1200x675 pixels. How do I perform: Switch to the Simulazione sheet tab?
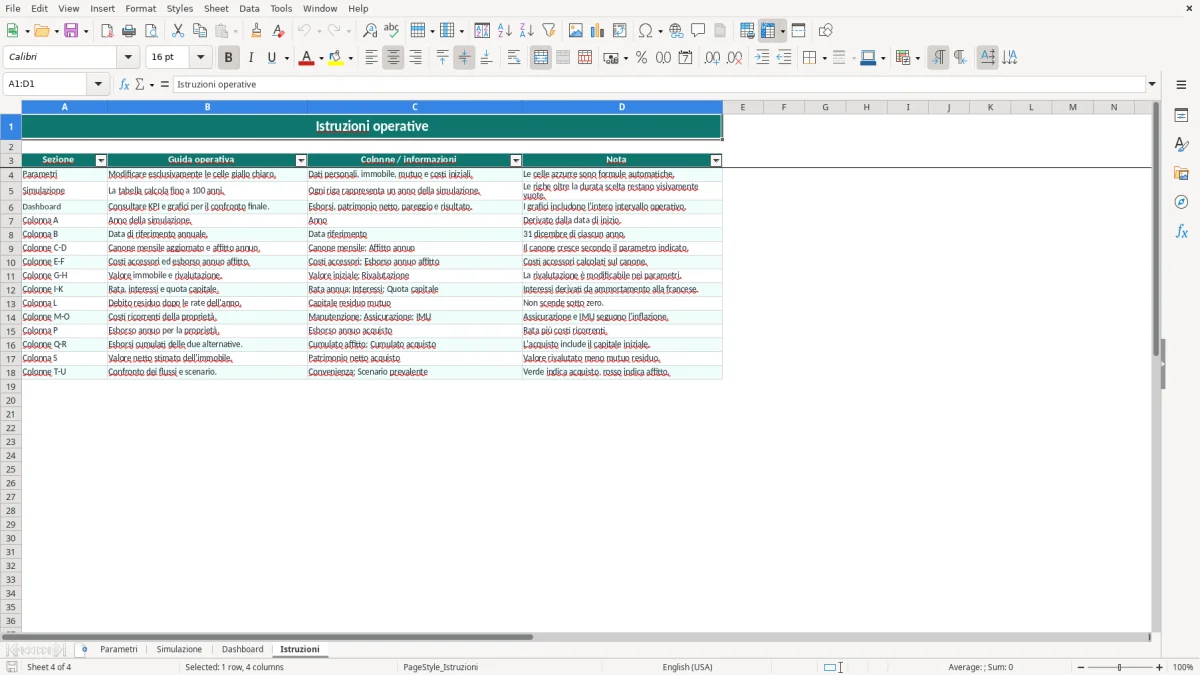(x=179, y=649)
